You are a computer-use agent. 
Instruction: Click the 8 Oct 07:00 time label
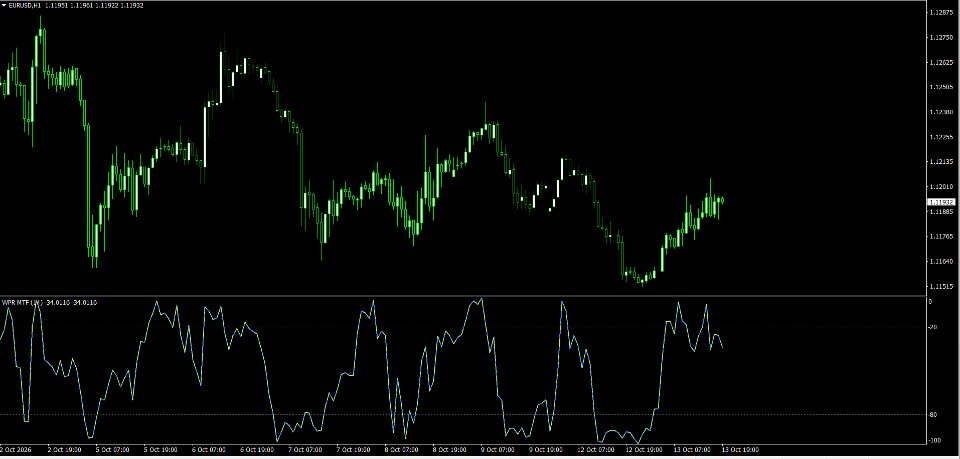coord(402,449)
